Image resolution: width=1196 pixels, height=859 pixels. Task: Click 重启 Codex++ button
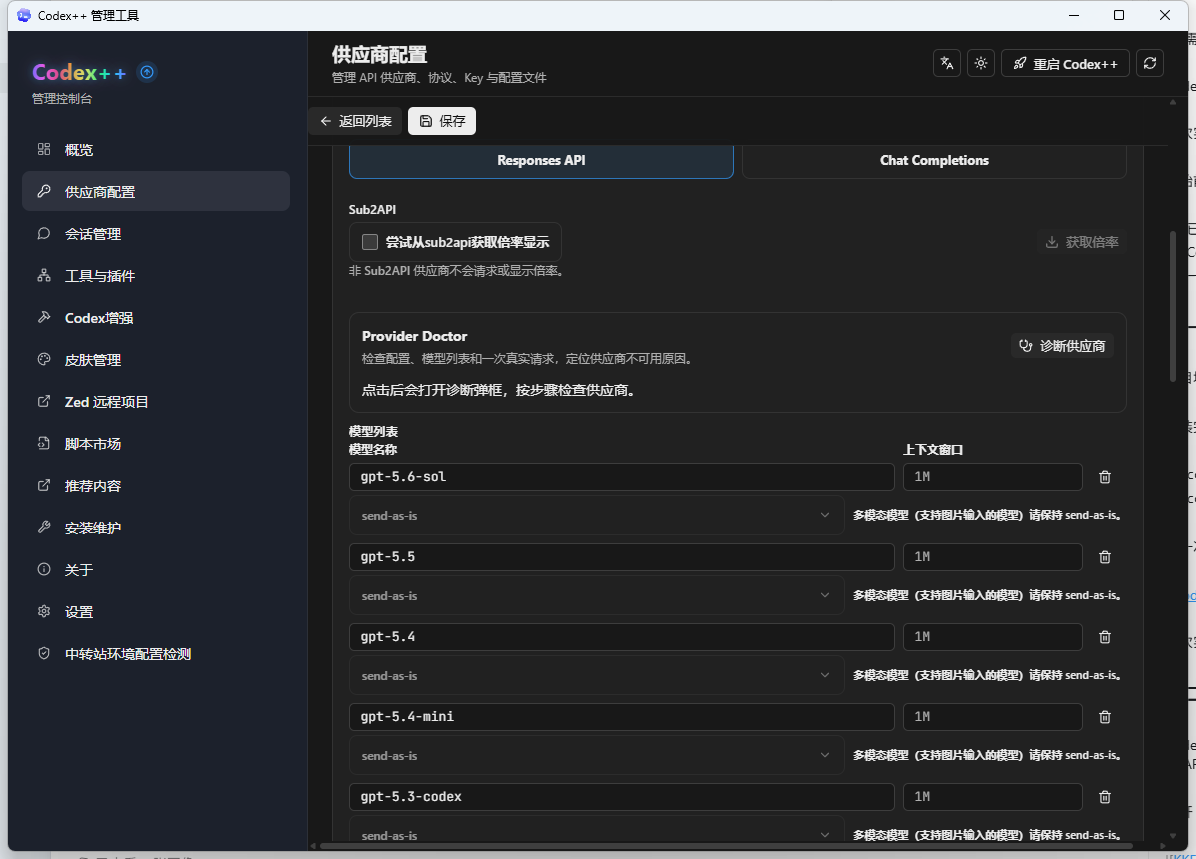pos(1065,63)
